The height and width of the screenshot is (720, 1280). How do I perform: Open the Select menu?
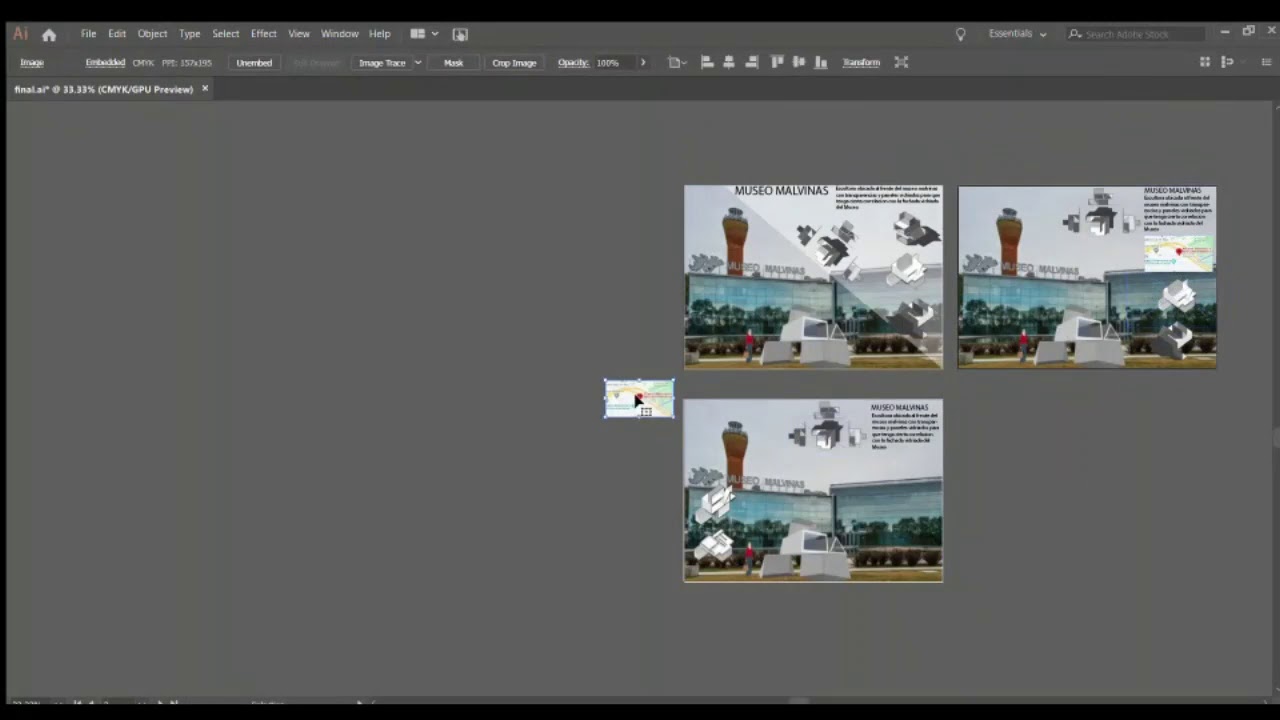(225, 34)
